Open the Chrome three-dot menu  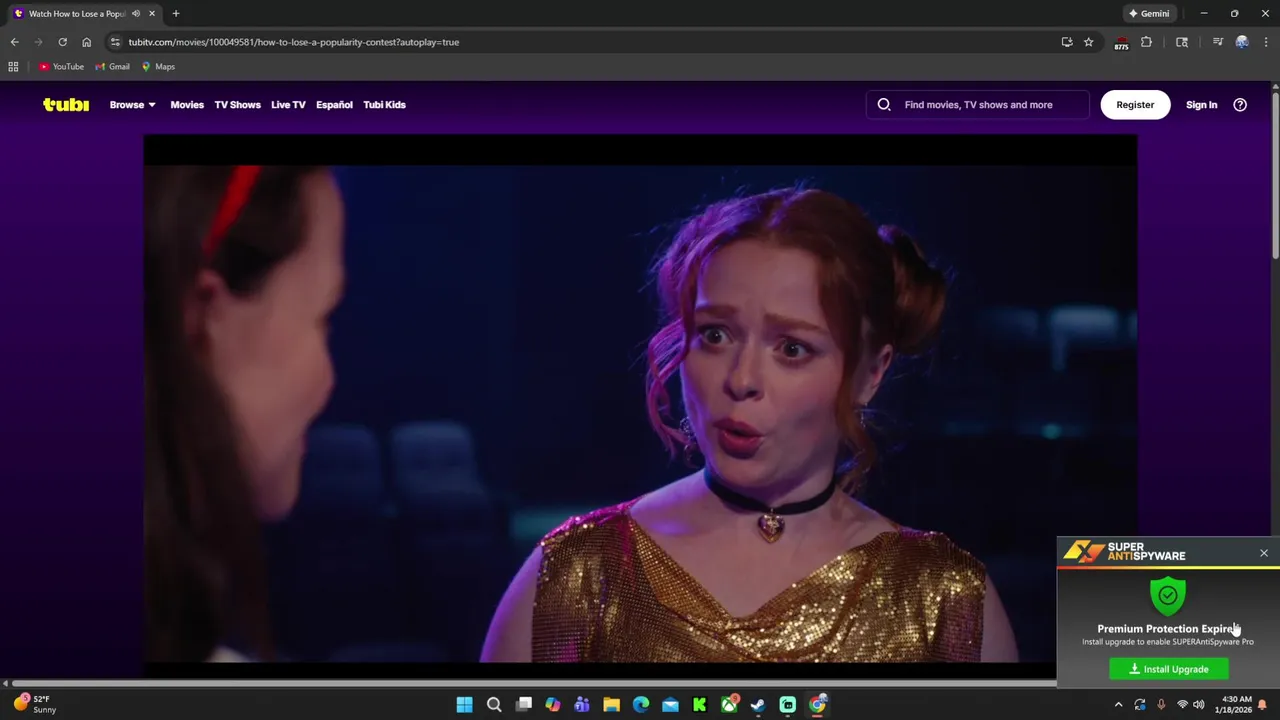coord(1266,42)
